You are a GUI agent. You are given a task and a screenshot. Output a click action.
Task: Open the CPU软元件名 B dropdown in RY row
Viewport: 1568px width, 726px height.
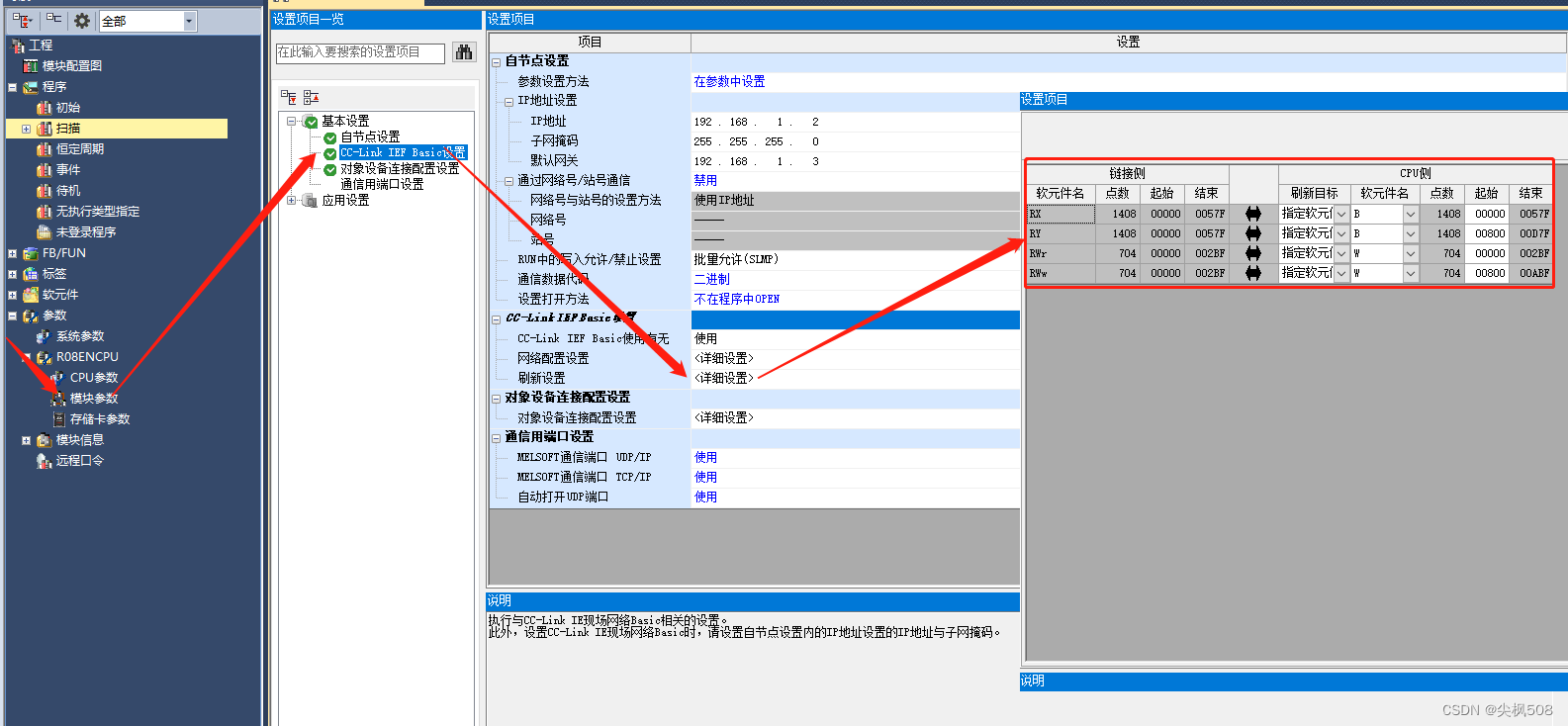[x=1411, y=233]
